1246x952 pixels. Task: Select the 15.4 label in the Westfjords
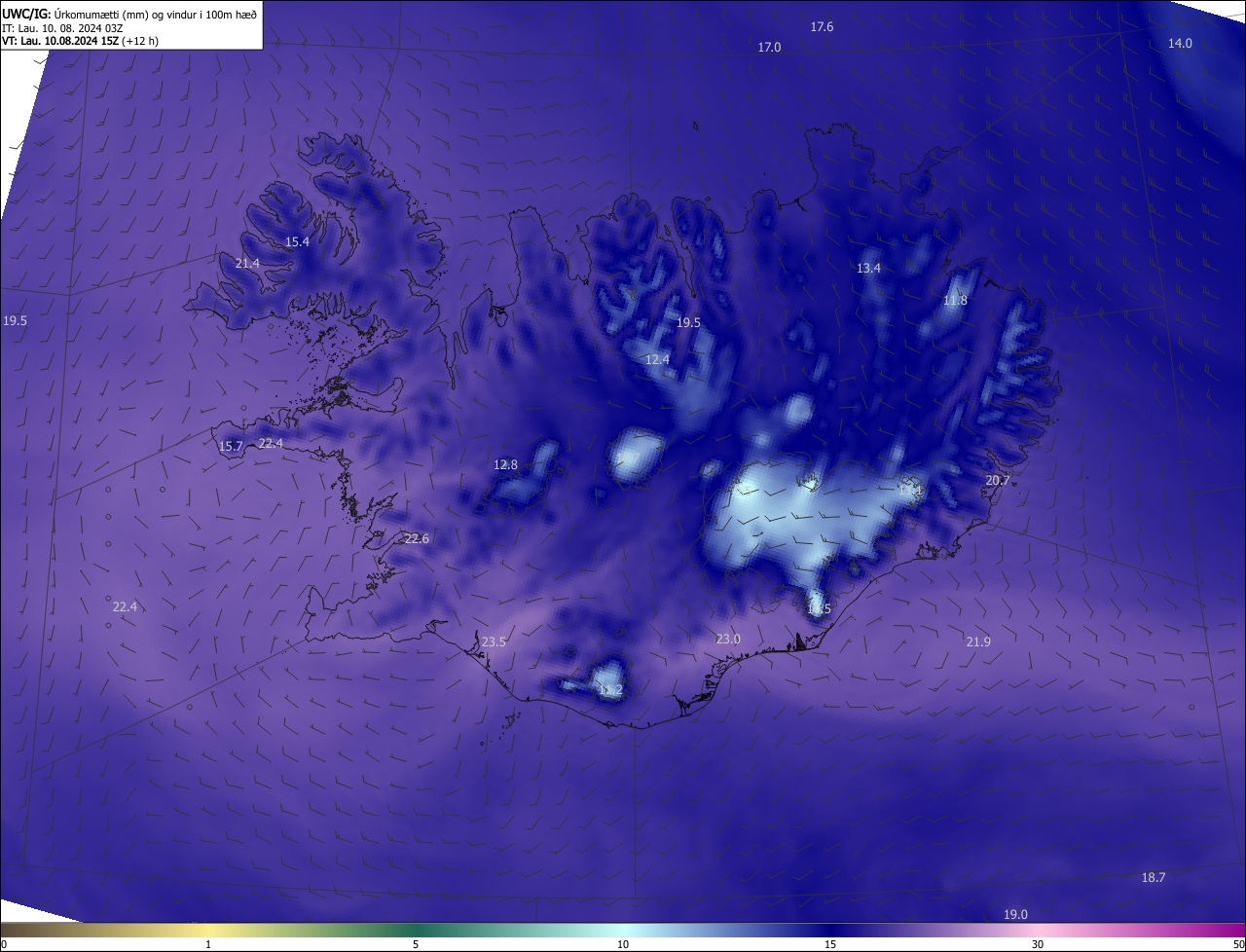point(297,242)
